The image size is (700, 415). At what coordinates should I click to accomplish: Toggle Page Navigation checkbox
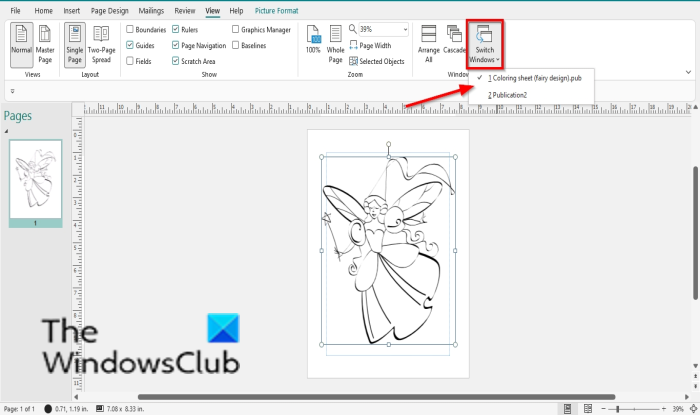(x=175, y=45)
